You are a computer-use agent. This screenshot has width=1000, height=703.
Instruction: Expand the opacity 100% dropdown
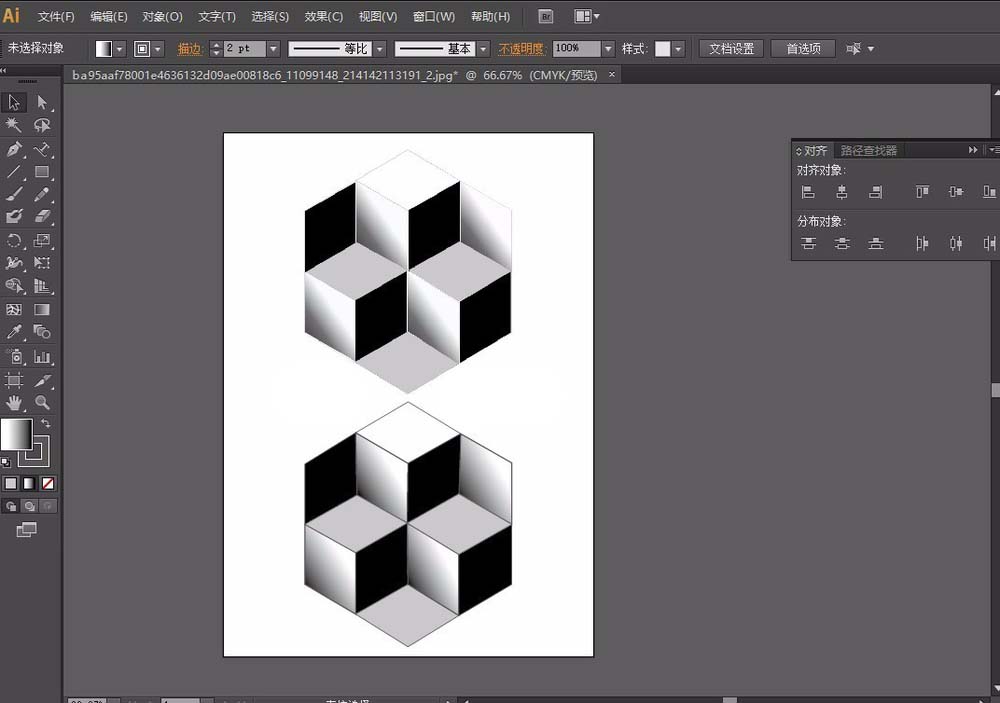coord(608,48)
